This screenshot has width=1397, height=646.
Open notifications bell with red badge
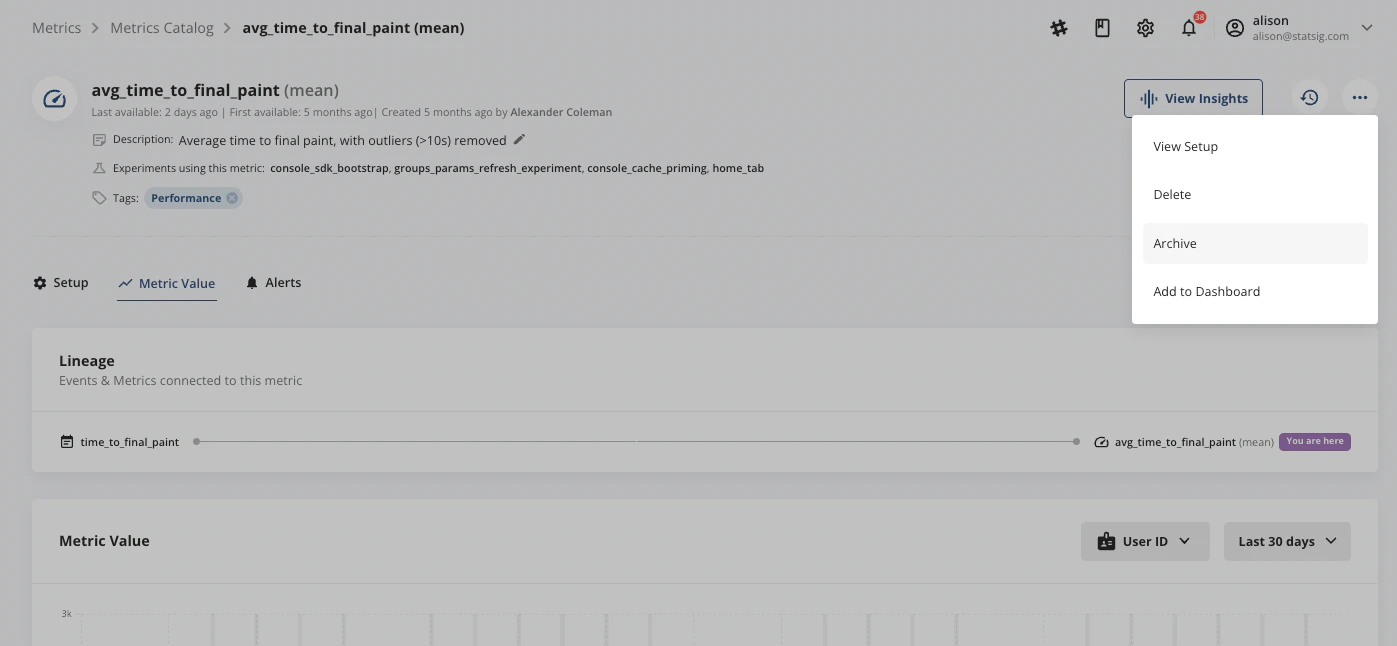pyautogui.click(x=1189, y=28)
